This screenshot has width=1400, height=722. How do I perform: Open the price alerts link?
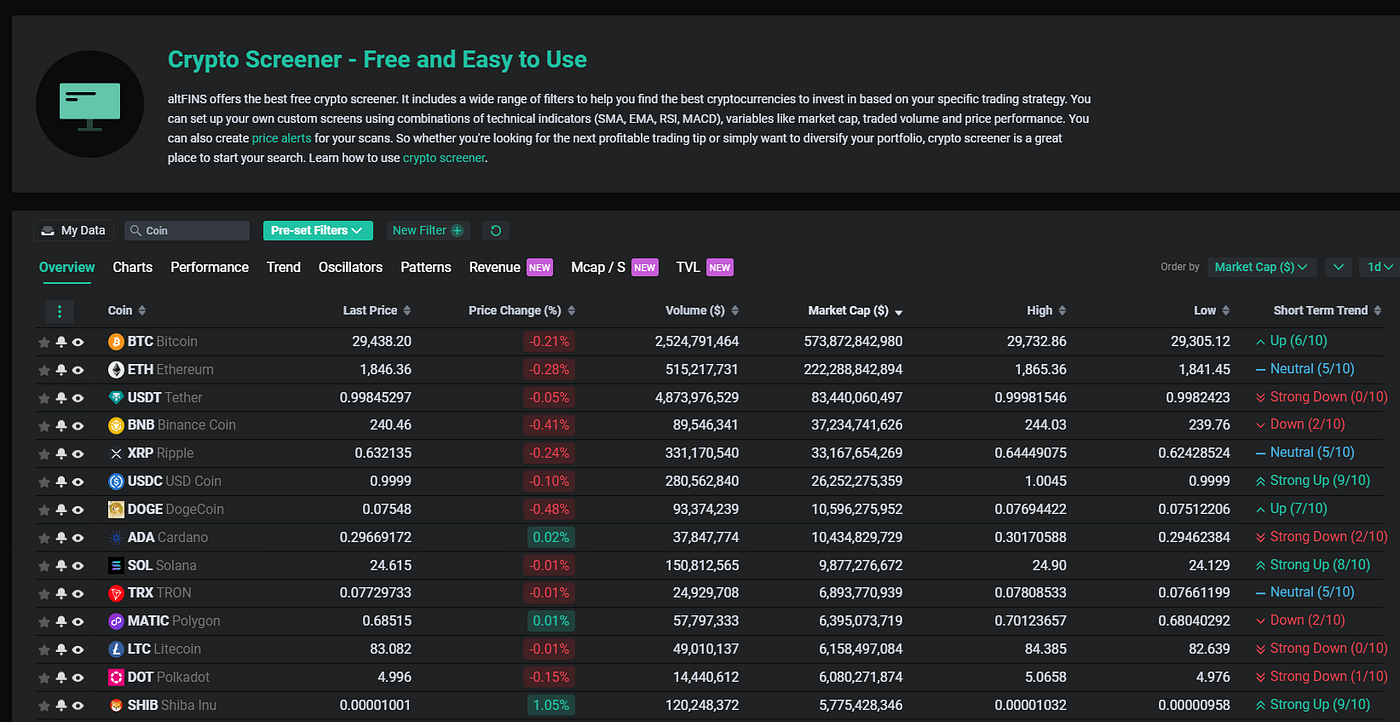pos(282,138)
